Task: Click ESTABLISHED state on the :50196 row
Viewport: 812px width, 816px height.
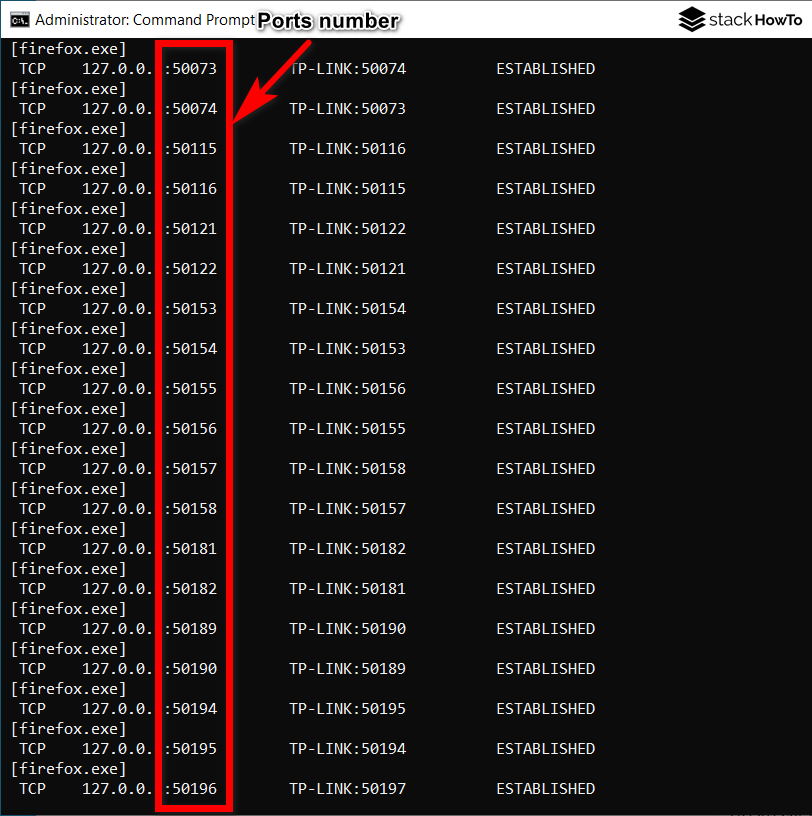Action: click(x=545, y=789)
